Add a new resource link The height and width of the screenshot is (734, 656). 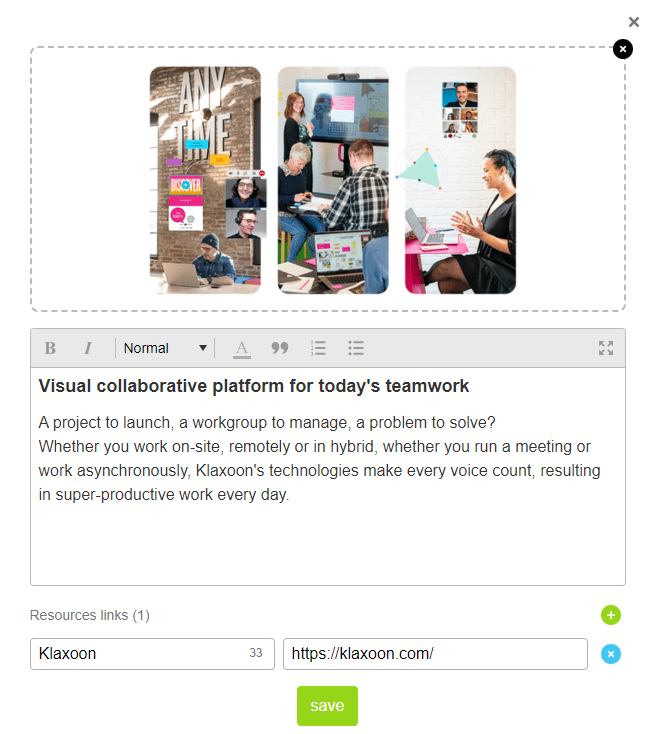pos(611,615)
